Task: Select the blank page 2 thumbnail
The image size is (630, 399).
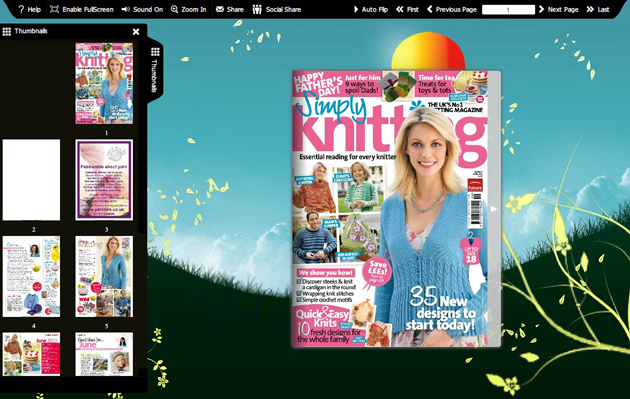Action: [x=31, y=180]
